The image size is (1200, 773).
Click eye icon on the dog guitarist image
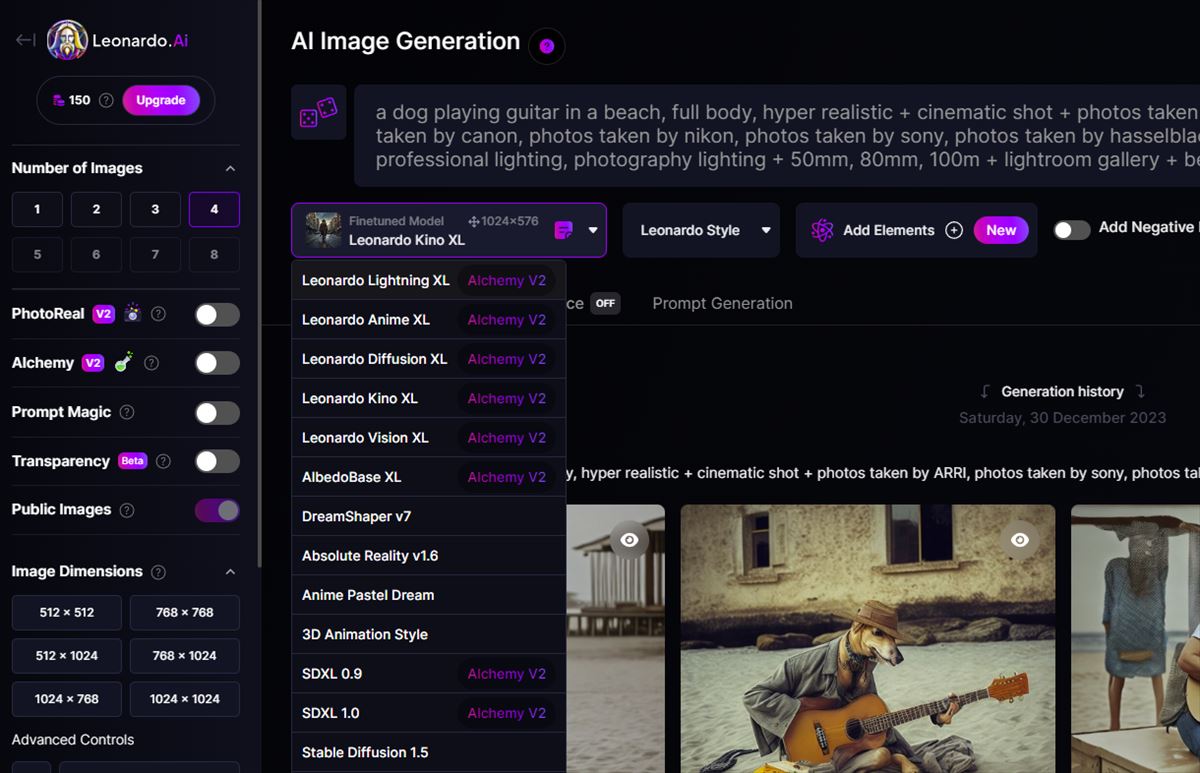tap(1019, 540)
